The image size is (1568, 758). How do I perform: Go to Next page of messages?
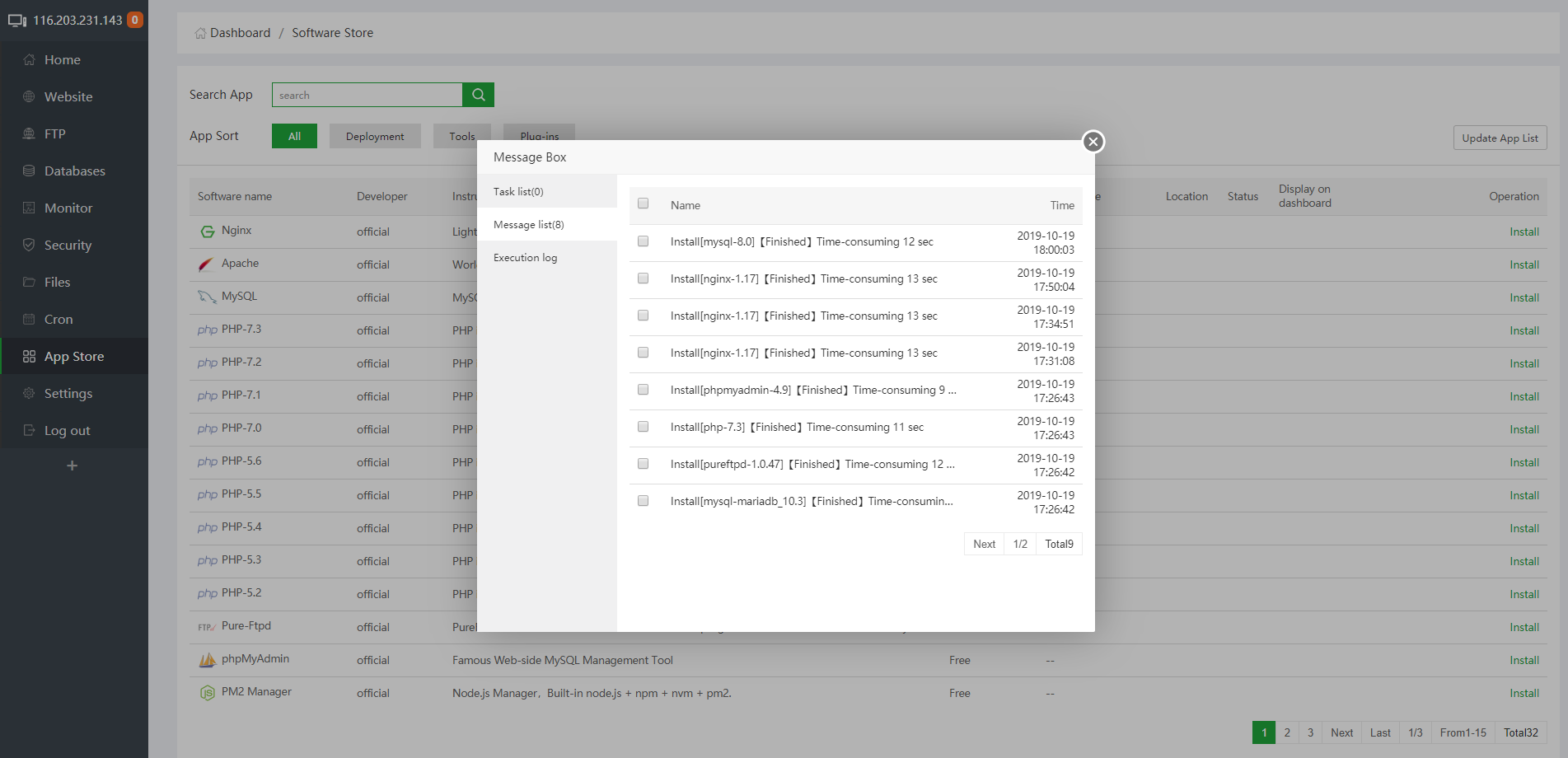coord(984,544)
